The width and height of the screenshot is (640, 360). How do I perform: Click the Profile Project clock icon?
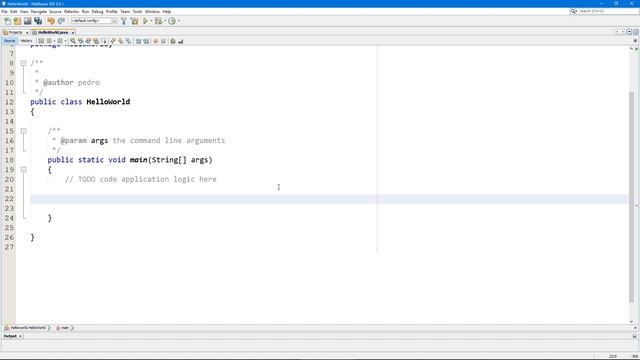click(x=172, y=21)
